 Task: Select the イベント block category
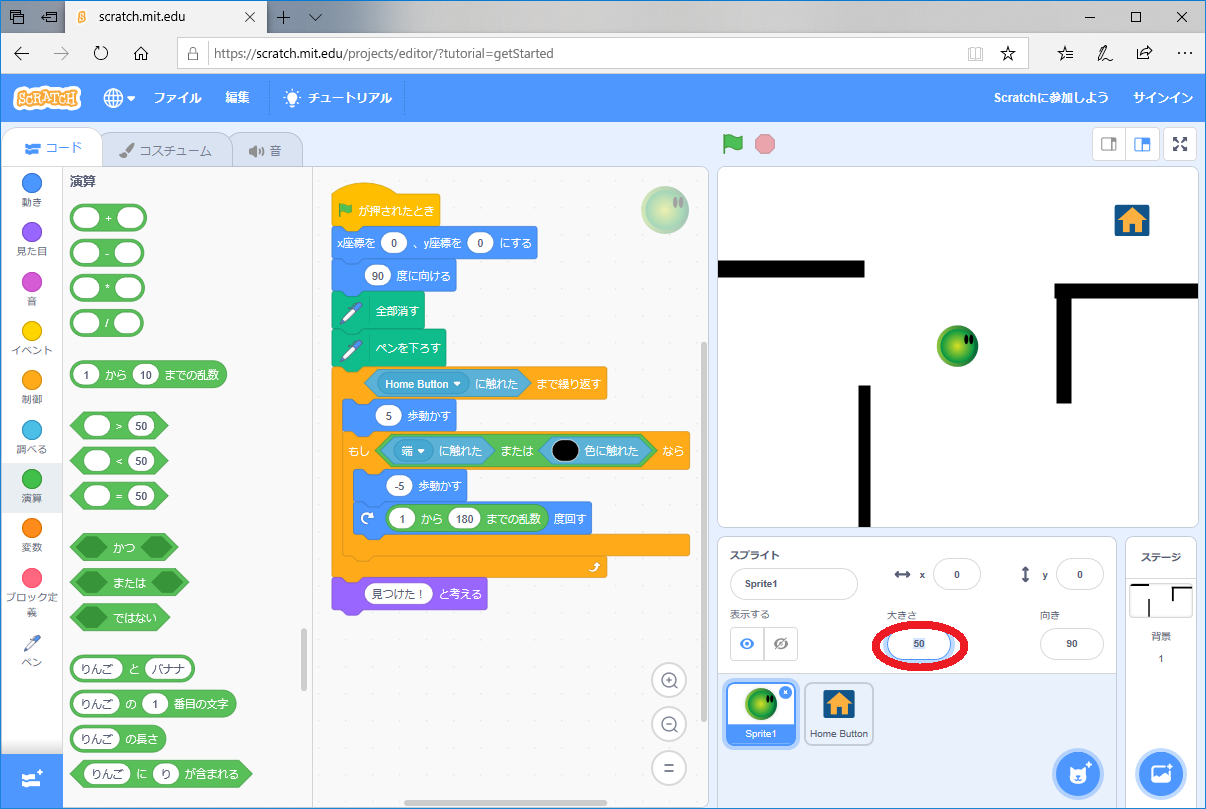click(32, 337)
